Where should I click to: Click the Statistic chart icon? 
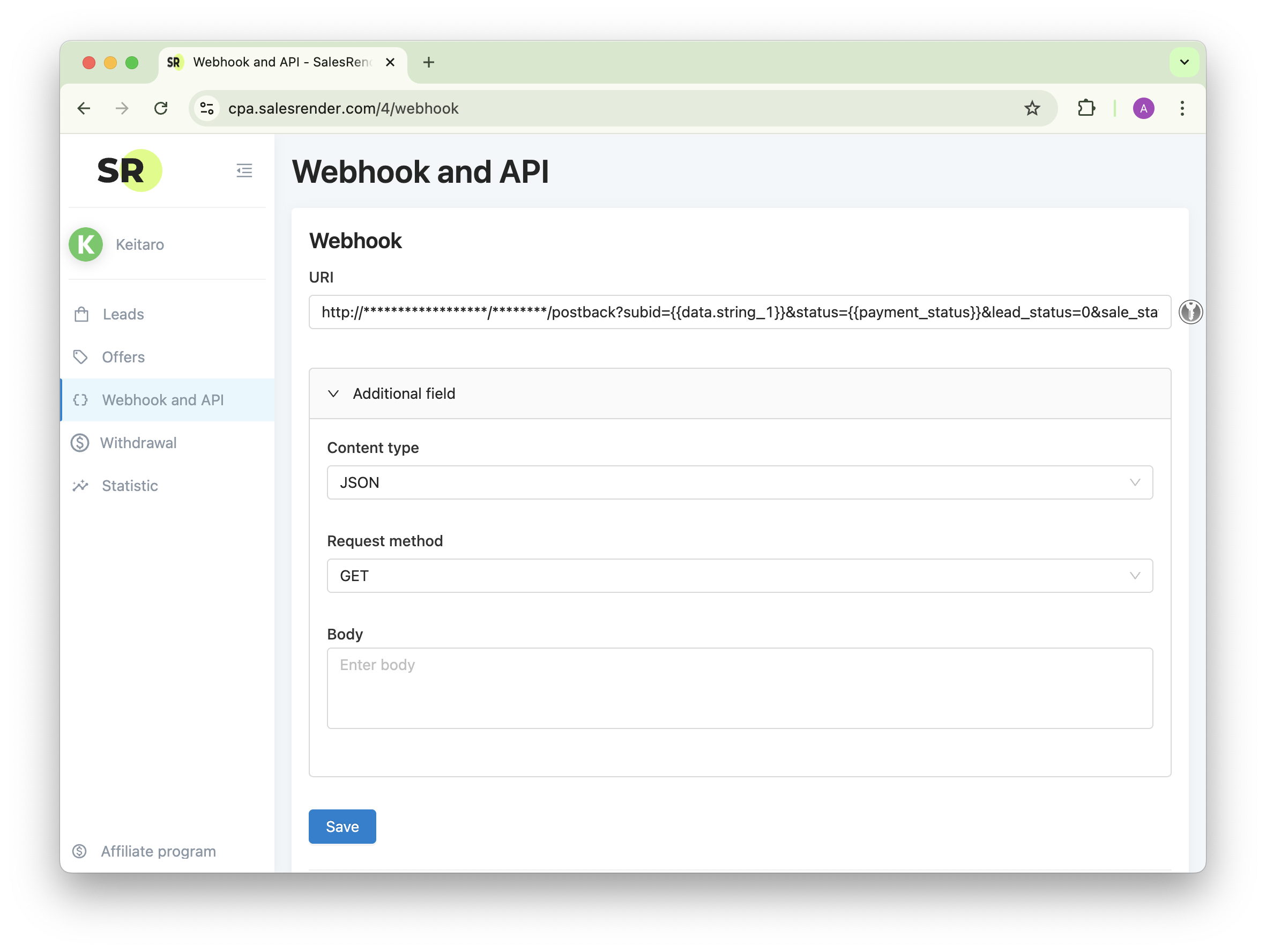tap(81, 486)
